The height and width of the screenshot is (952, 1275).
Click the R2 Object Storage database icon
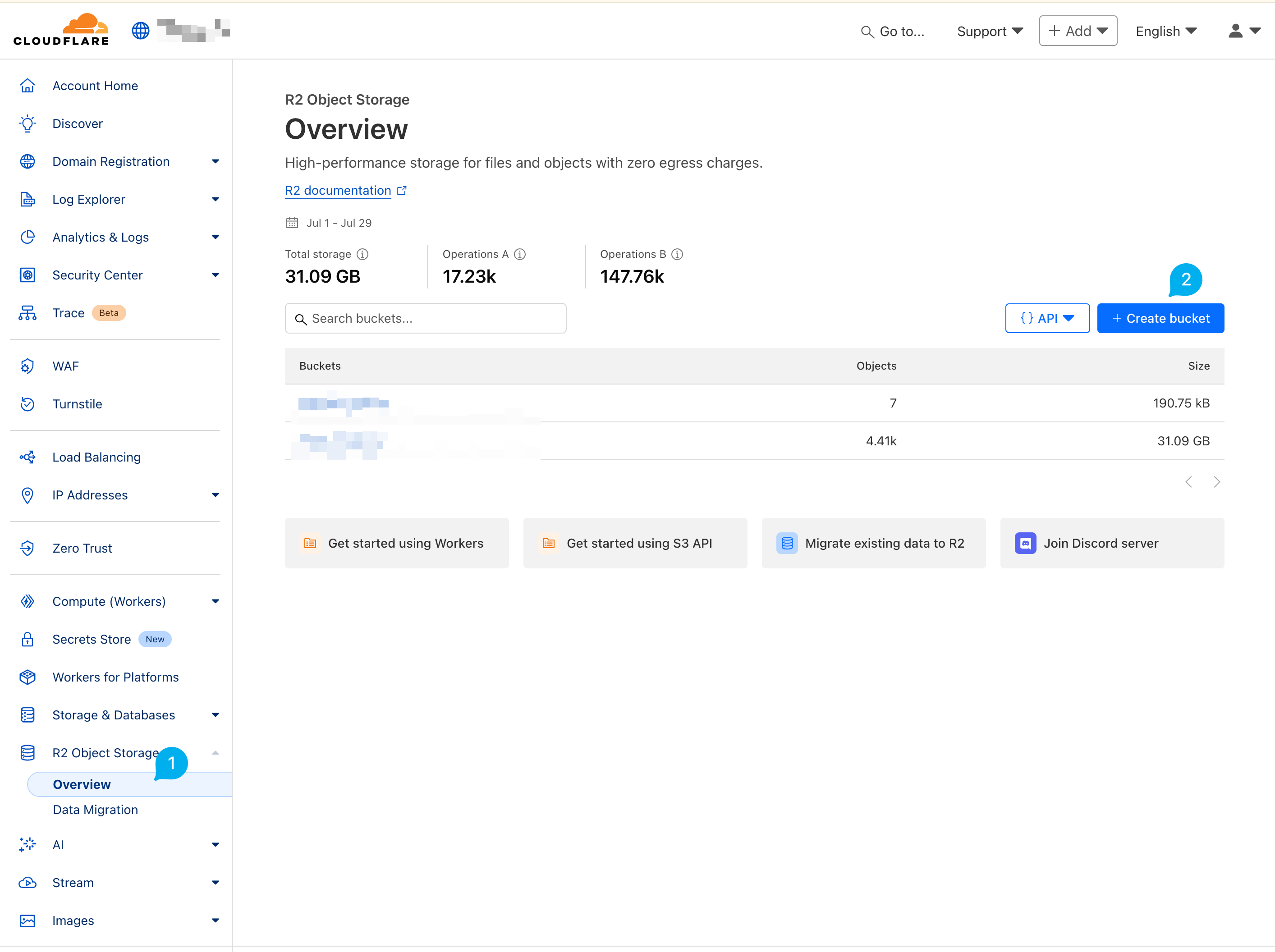coord(27,753)
